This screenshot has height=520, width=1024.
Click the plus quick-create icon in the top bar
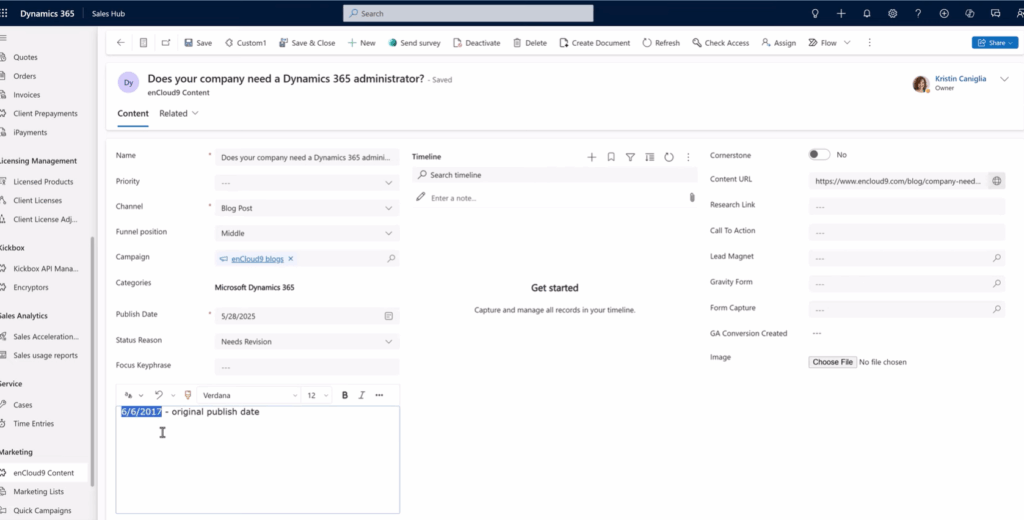pyautogui.click(x=841, y=13)
